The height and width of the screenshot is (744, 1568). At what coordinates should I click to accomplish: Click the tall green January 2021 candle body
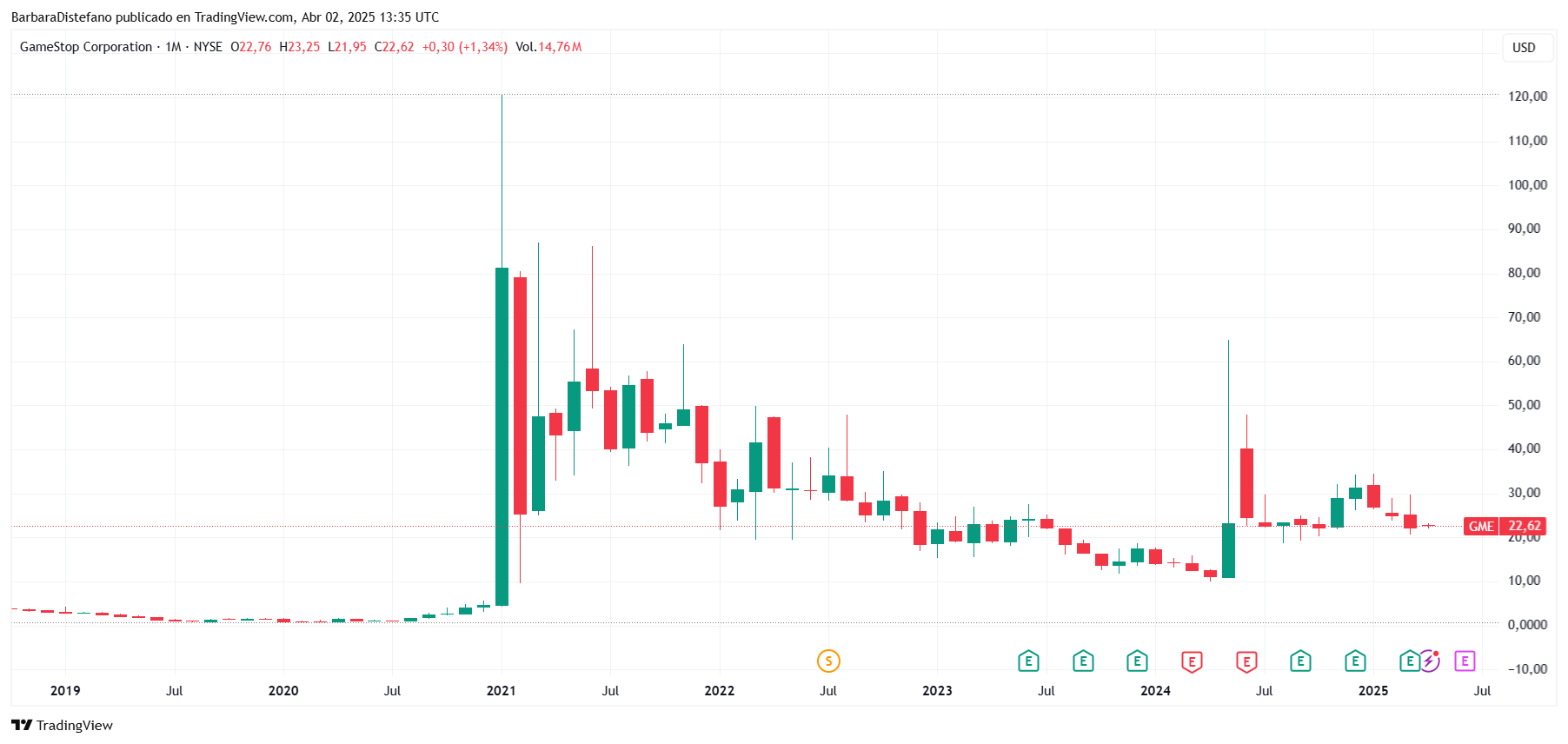(502, 436)
